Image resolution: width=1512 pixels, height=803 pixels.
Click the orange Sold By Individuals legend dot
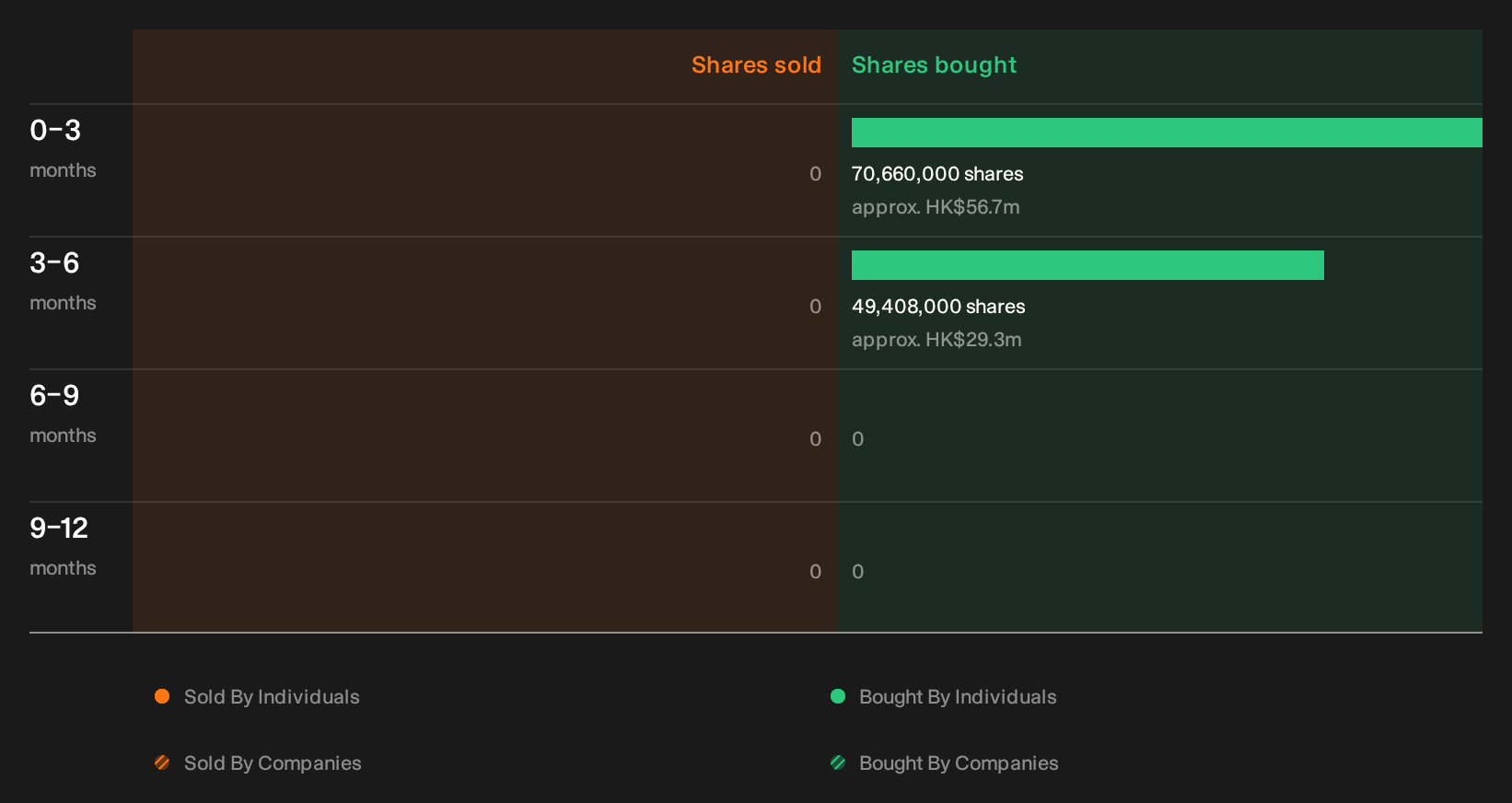[162, 696]
